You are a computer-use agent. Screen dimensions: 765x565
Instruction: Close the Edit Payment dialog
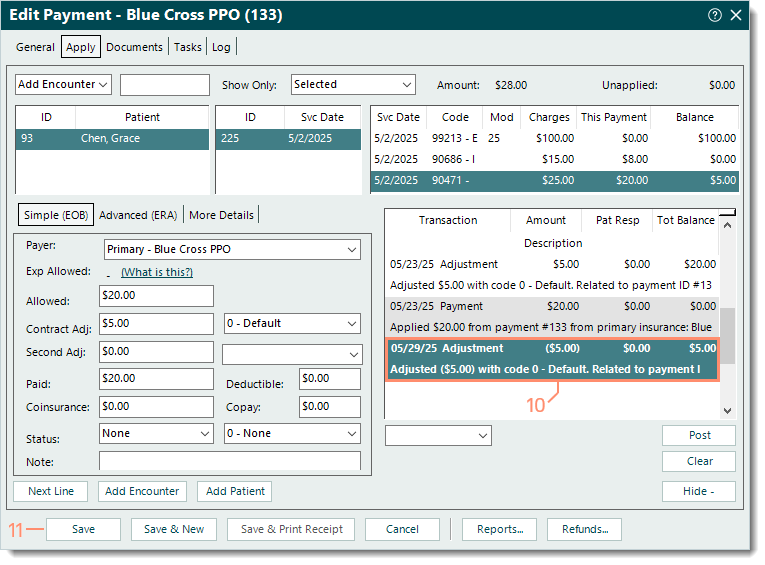point(736,15)
